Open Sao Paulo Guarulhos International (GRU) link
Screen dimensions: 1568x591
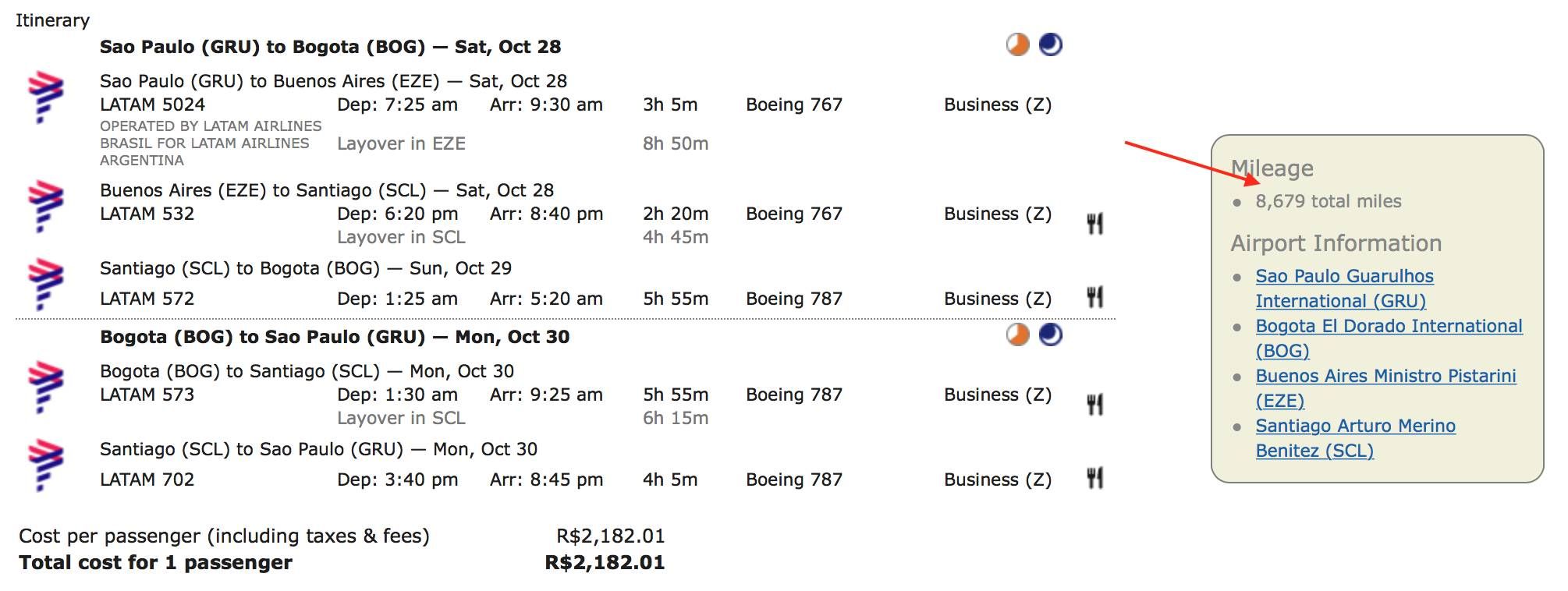(x=1345, y=288)
